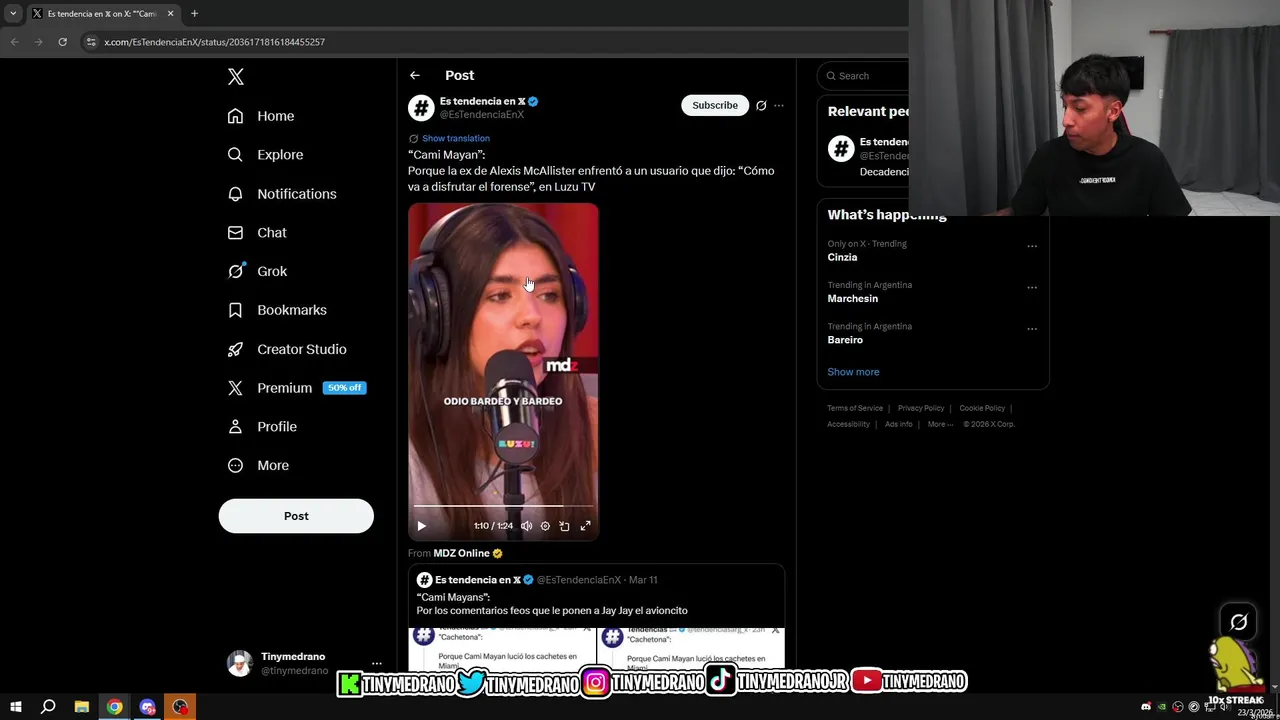Open the Windows Start menu

(15, 707)
